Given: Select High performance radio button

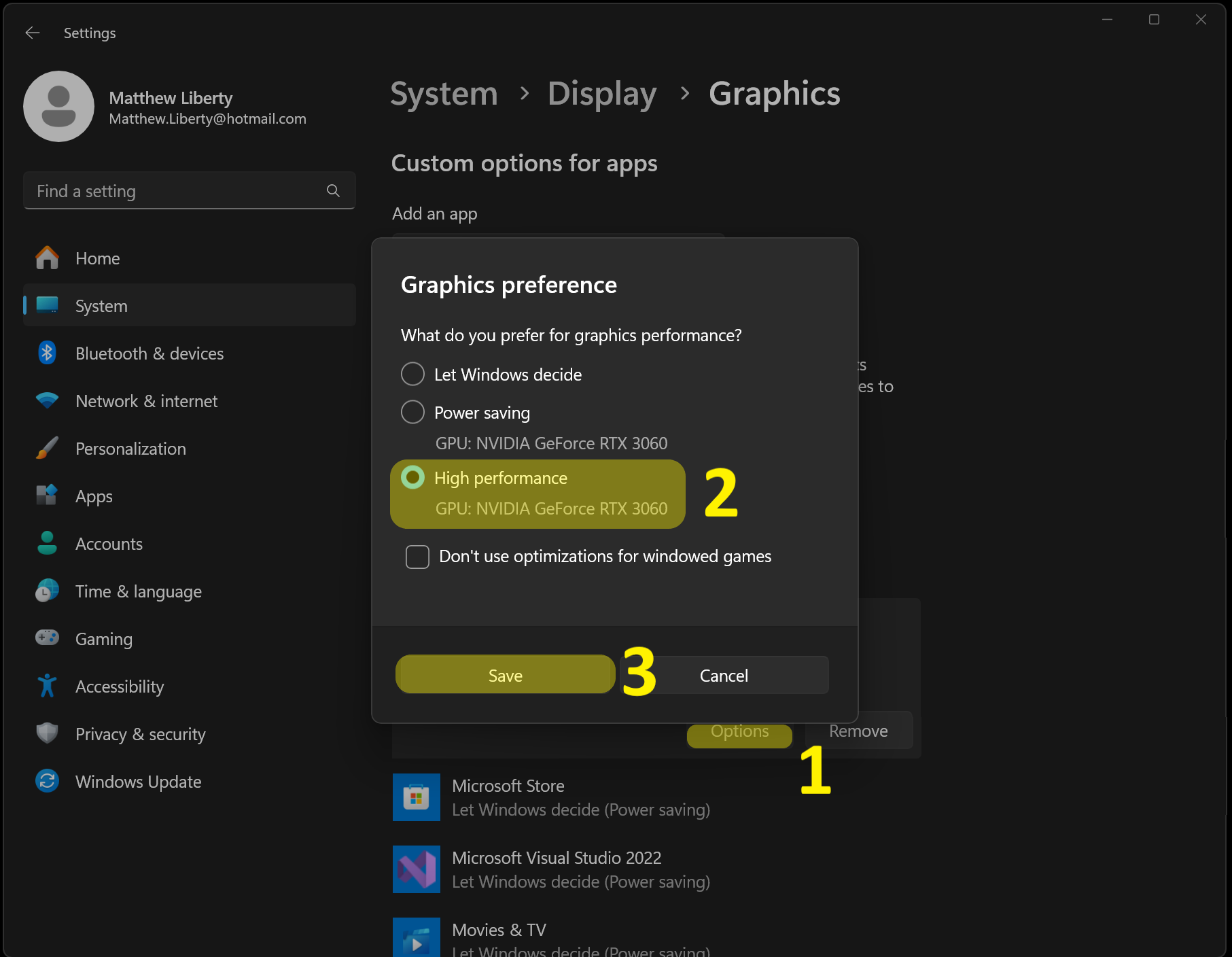Looking at the screenshot, I should coord(412,477).
